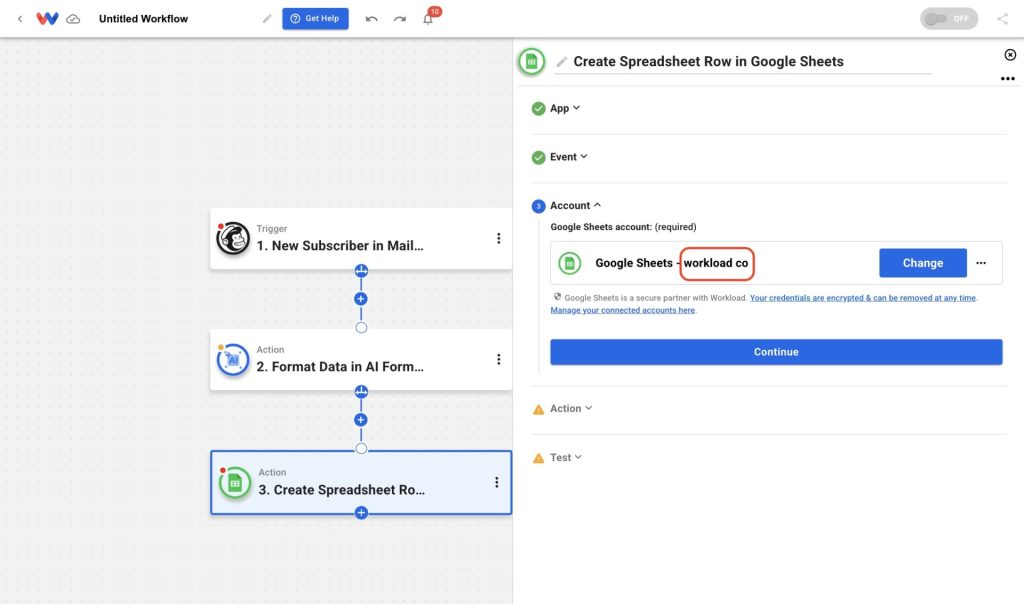The width and height of the screenshot is (1024, 604).
Task: Open the Workload logo home
Action: click(x=47, y=18)
